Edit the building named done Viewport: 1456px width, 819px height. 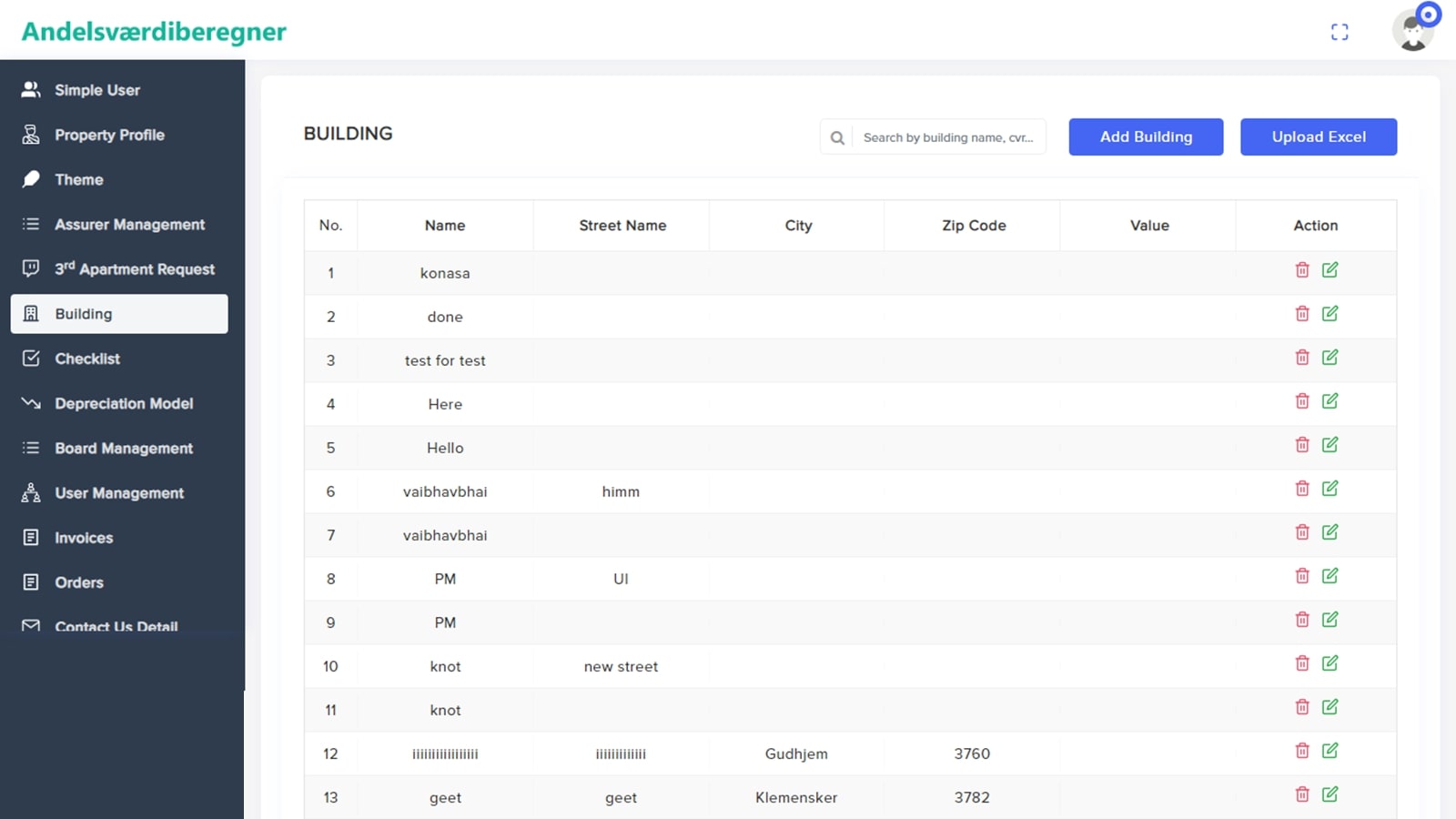(1330, 314)
